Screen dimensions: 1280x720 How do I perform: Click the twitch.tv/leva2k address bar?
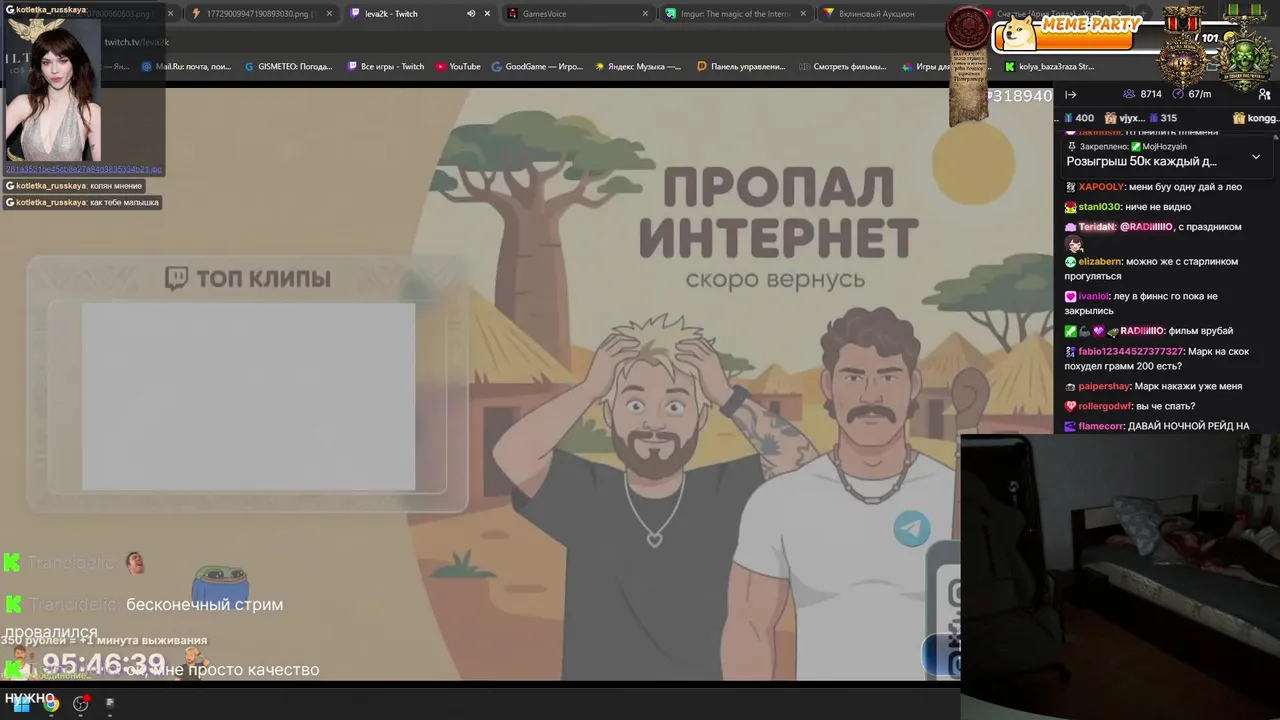[137, 42]
